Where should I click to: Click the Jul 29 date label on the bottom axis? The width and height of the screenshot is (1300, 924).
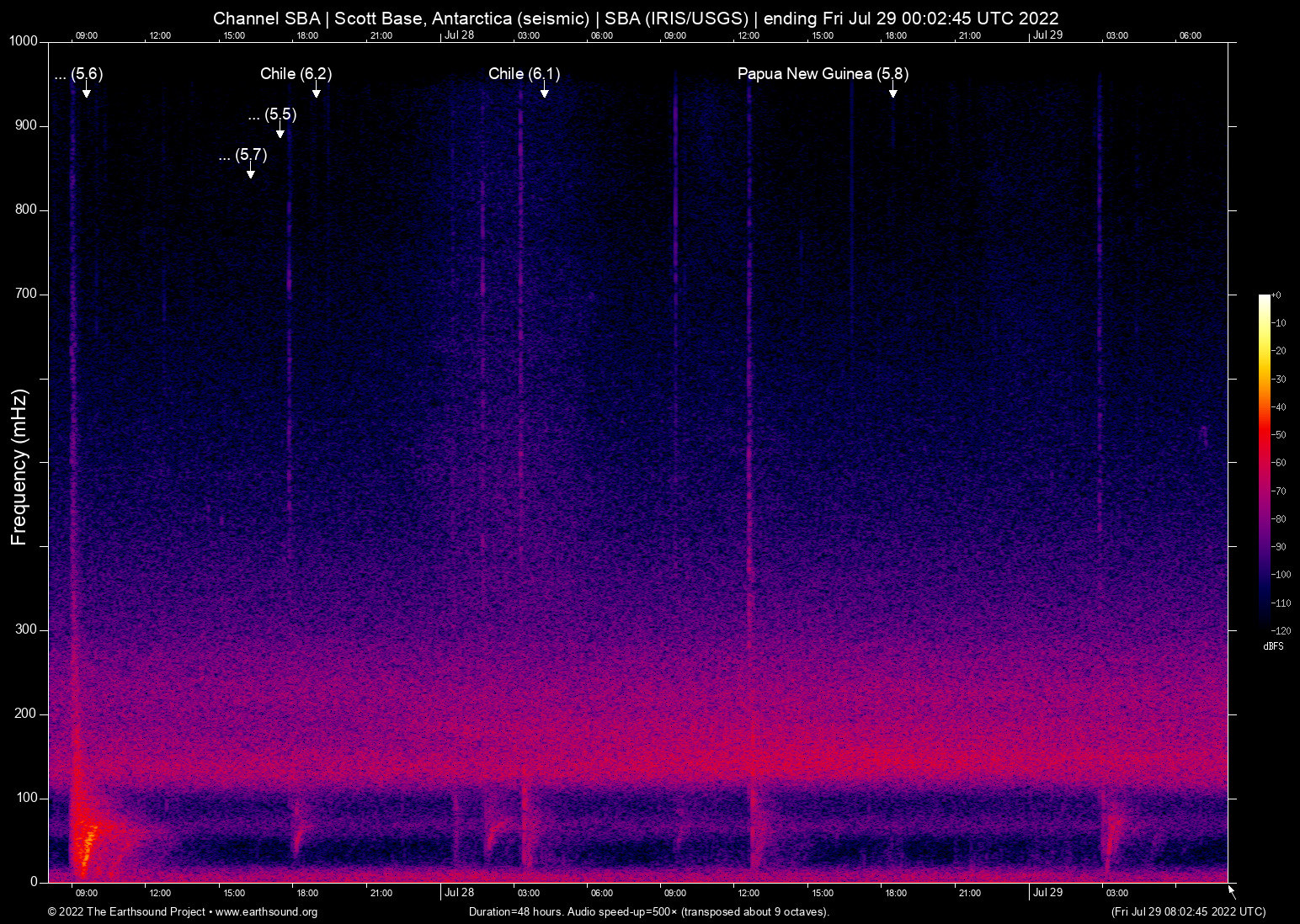tap(1048, 892)
